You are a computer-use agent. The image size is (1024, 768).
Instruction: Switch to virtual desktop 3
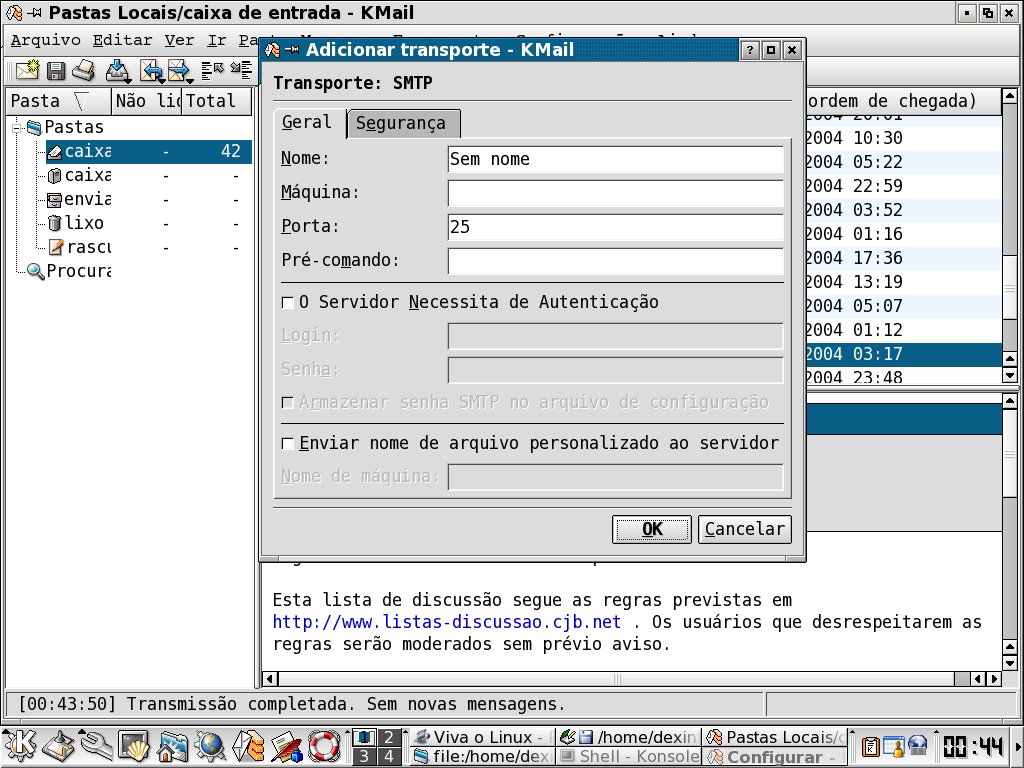click(x=364, y=756)
